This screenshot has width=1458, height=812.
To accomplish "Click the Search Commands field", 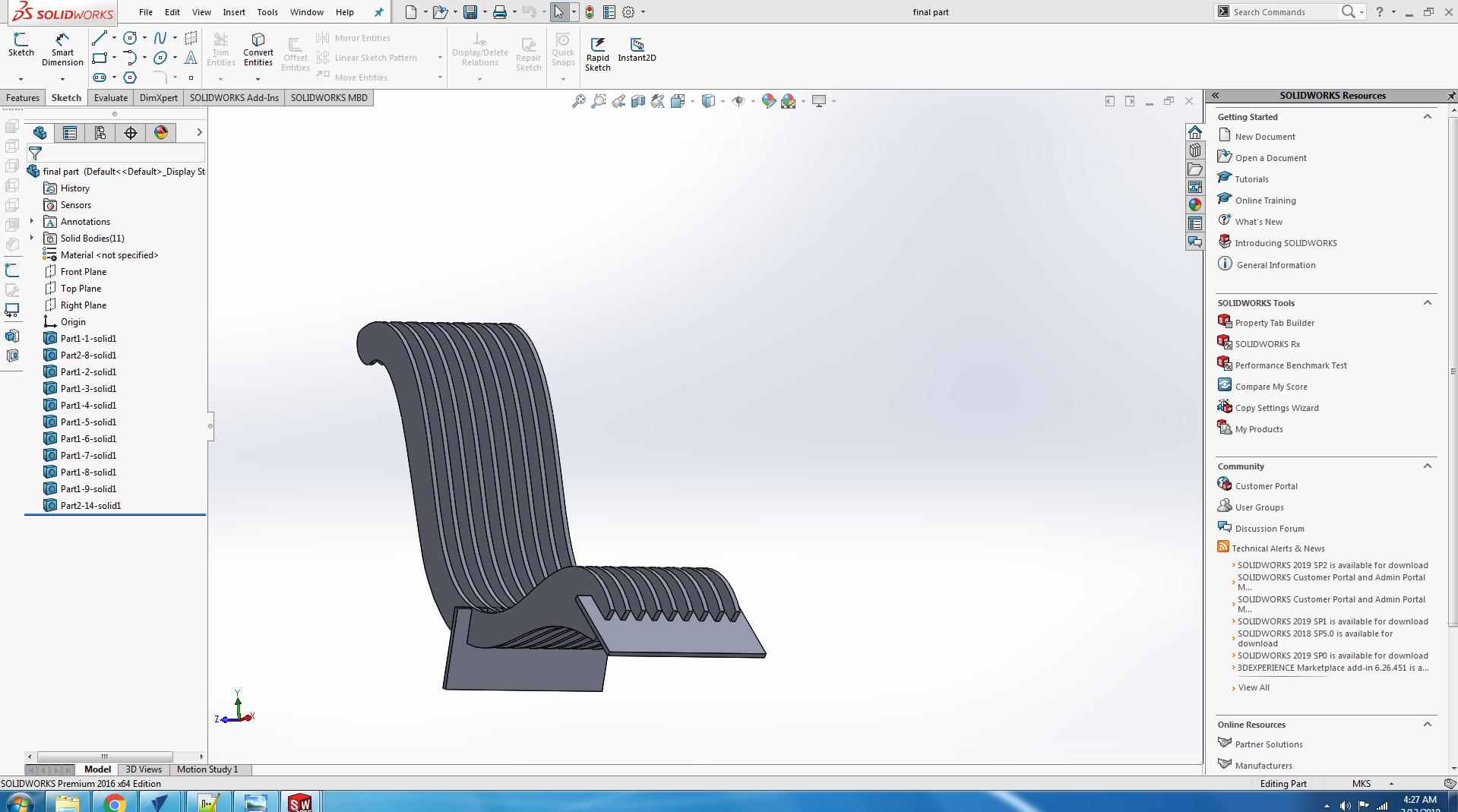I will pos(1284,12).
